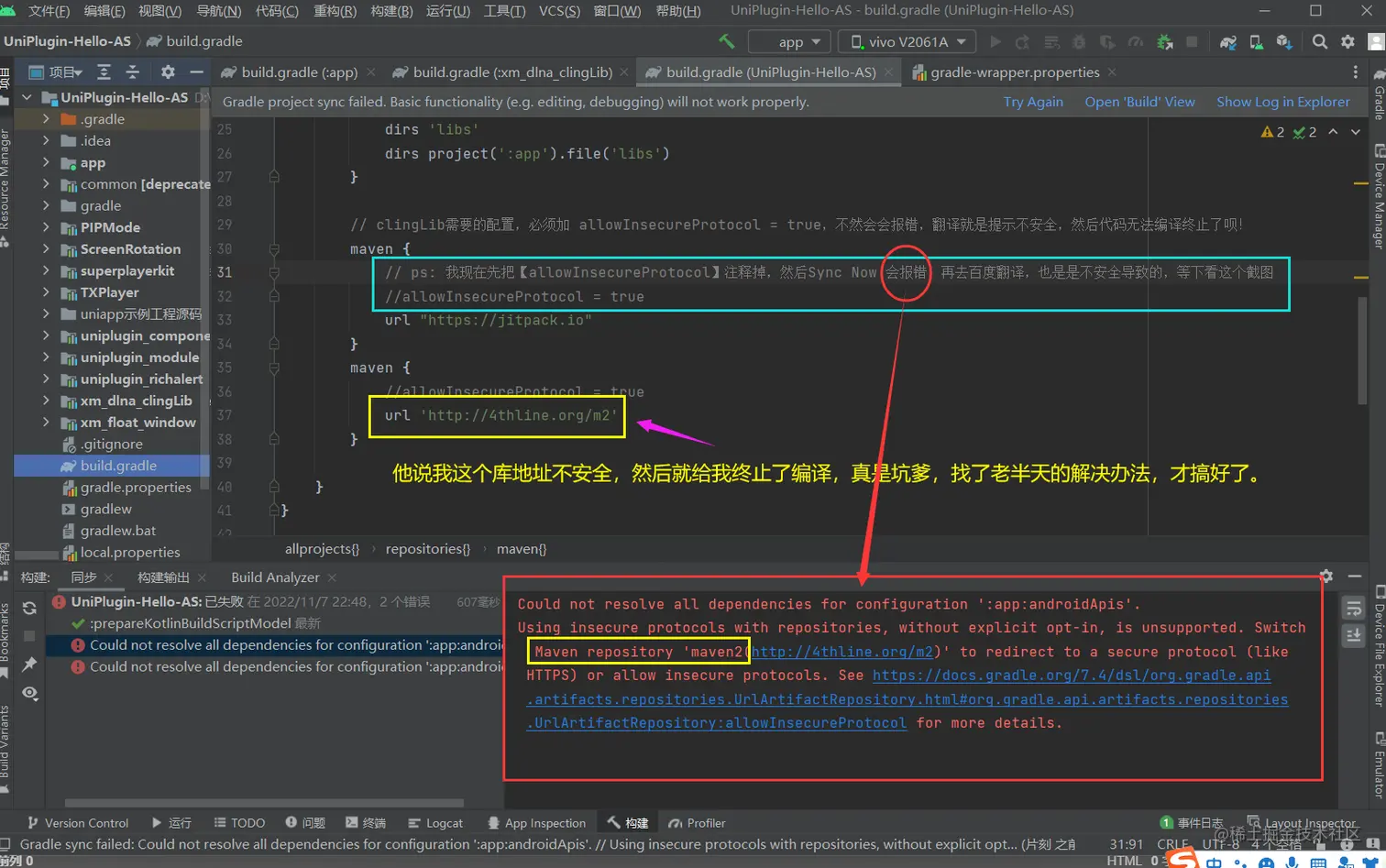1386x868 pixels.
Task: Click the Search Everywhere magnifier icon
Action: pyautogui.click(x=1320, y=41)
